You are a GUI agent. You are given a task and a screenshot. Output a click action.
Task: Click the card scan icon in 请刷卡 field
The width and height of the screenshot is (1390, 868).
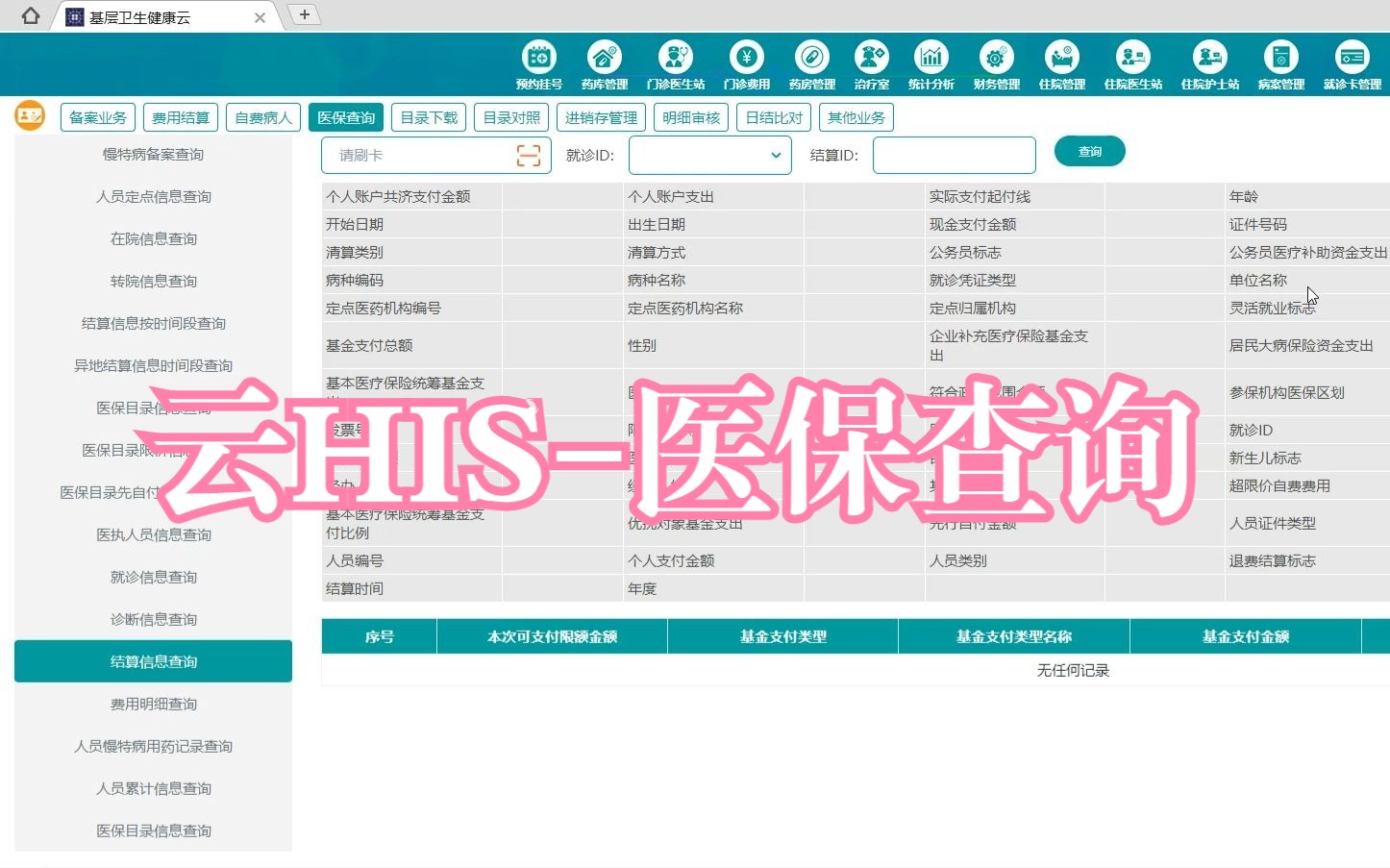pyautogui.click(x=529, y=155)
